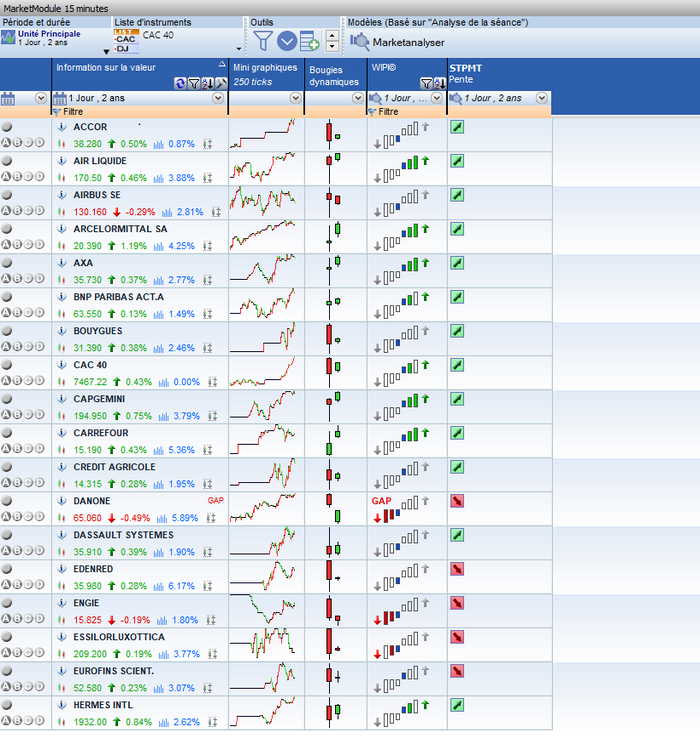Click the filter icon in the WIPI header

(426, 83)
